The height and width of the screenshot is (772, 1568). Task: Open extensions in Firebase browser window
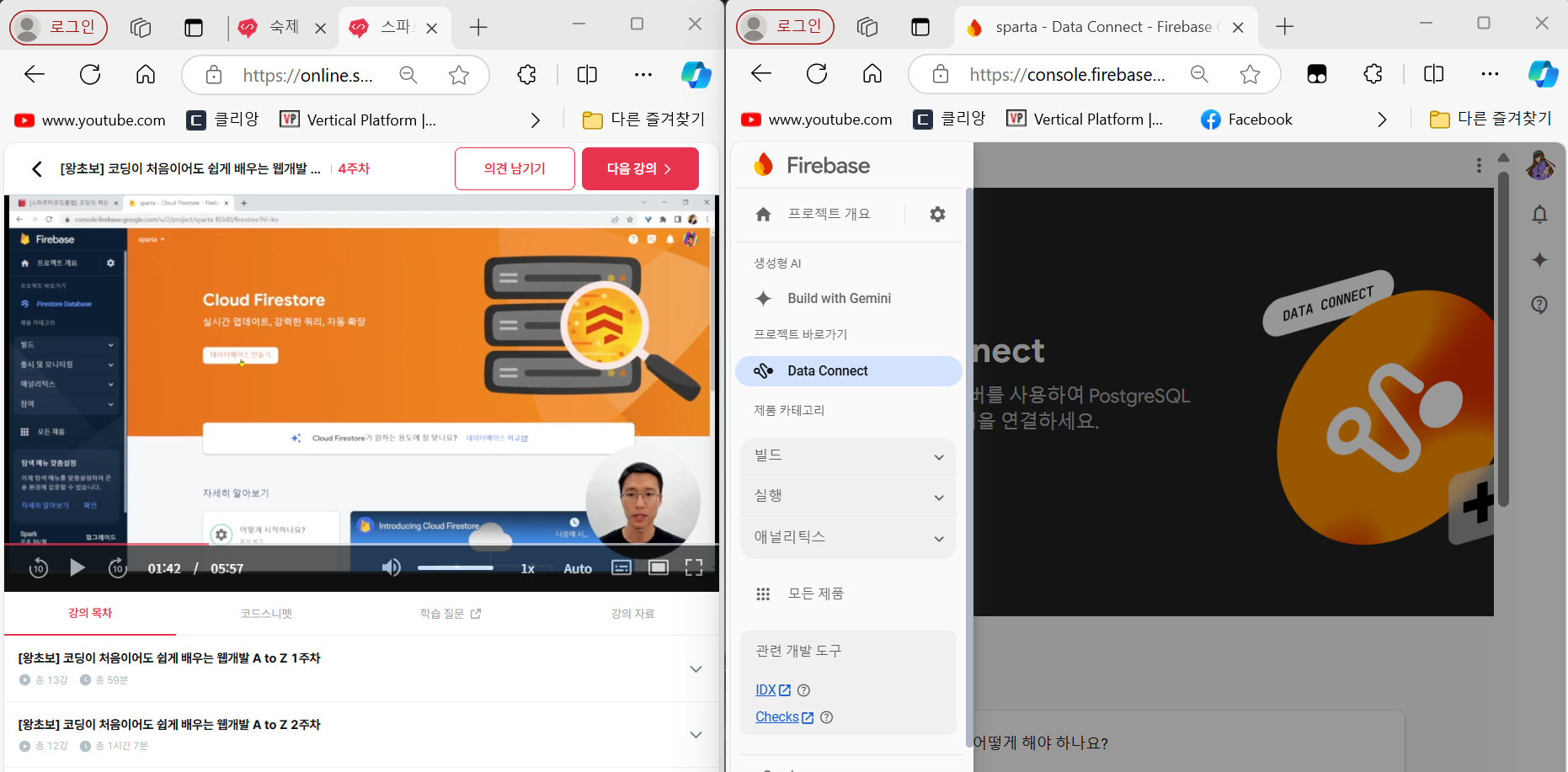pos(1373,74)
